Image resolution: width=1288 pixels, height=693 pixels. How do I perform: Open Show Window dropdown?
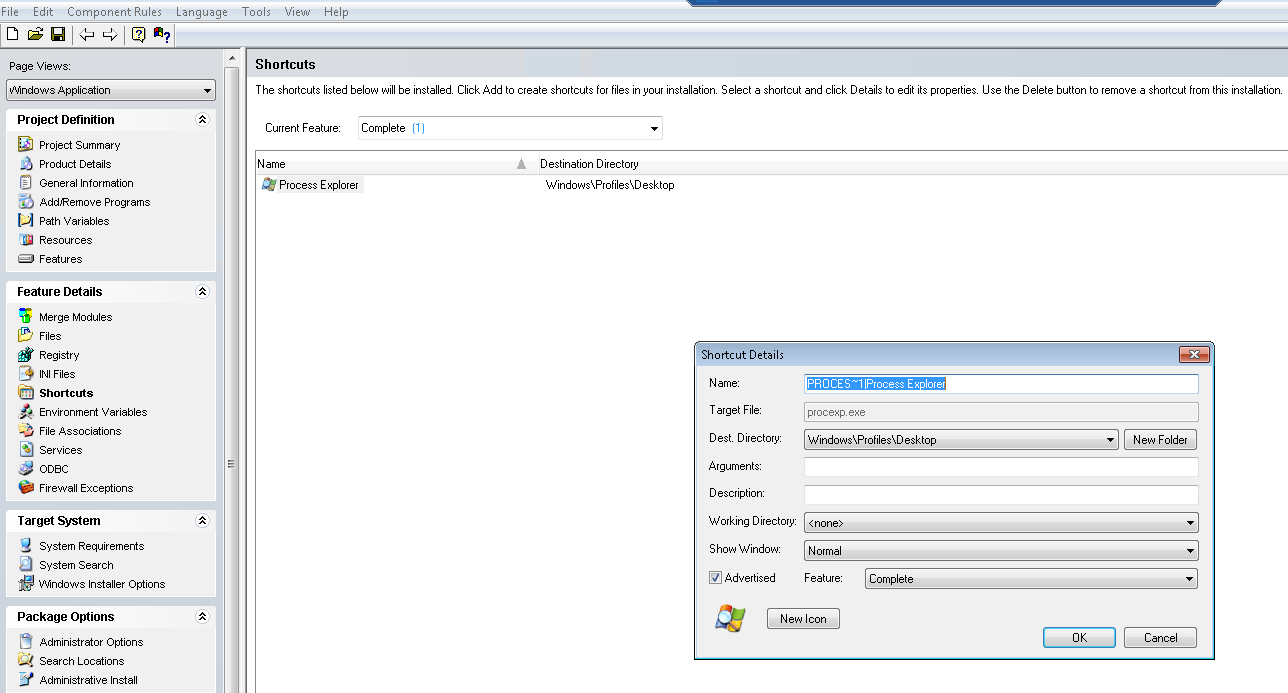(x=1001, y=551)
